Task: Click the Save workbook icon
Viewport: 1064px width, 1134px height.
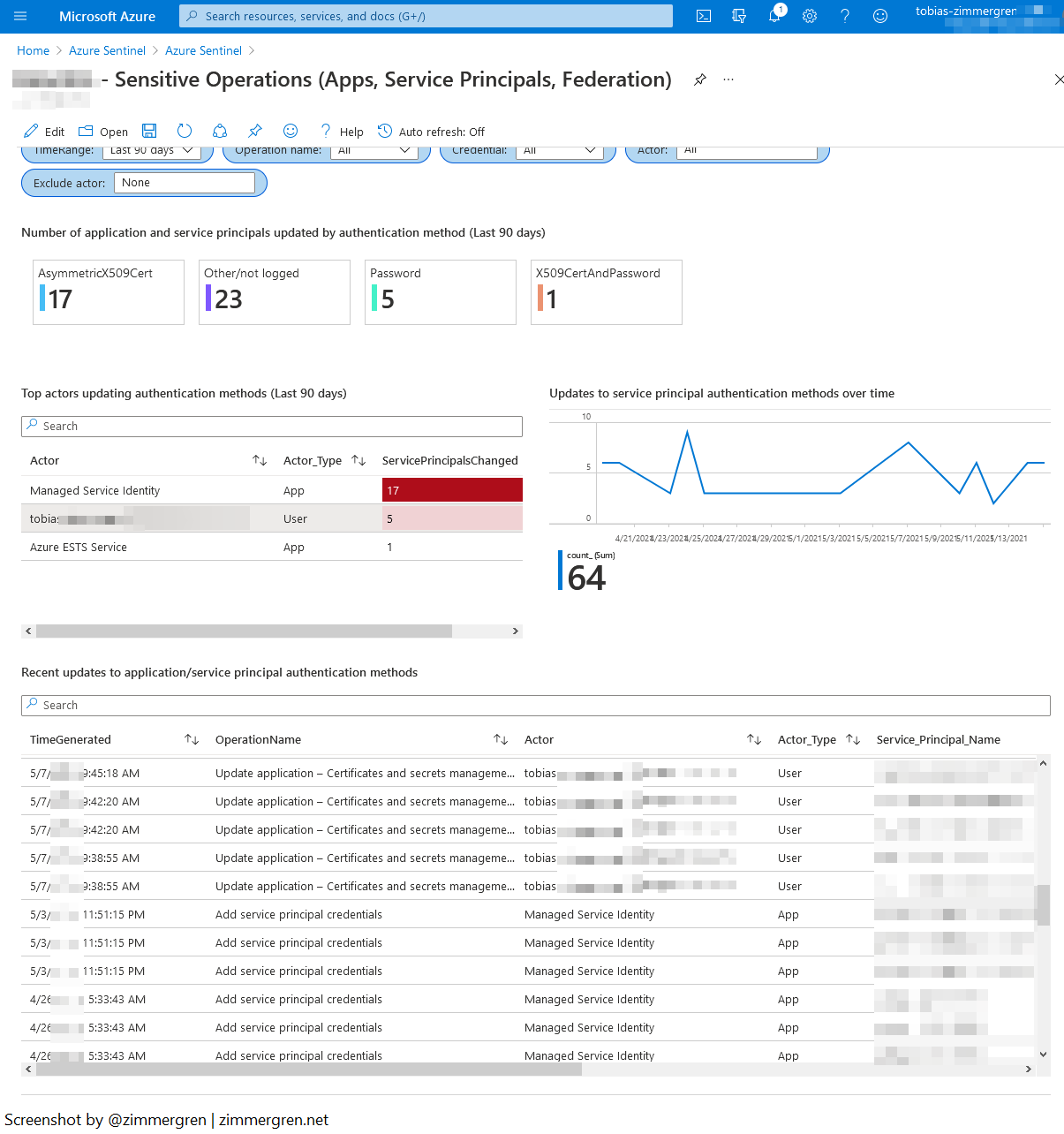Action: coord(149,131)
